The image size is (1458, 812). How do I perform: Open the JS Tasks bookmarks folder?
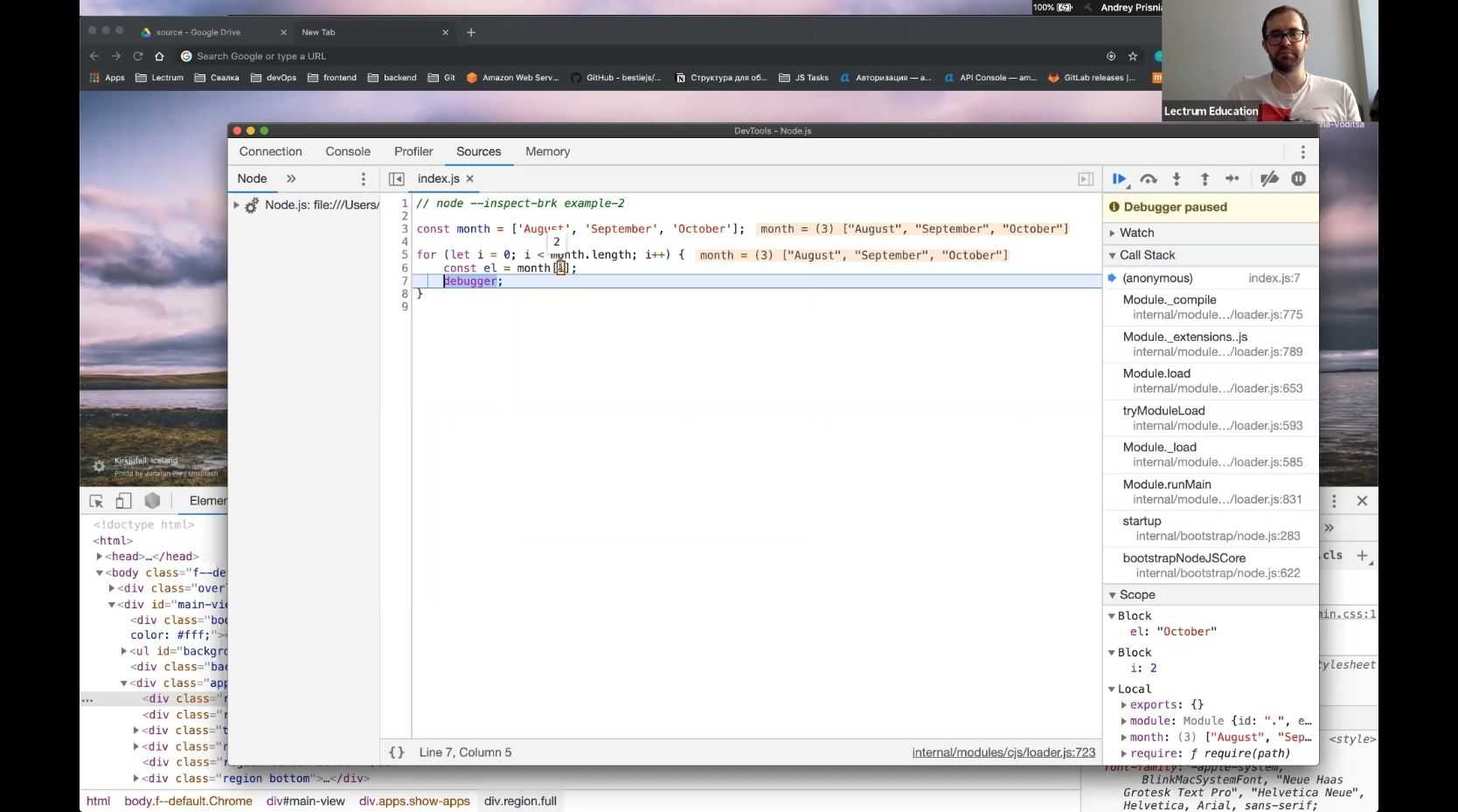point(803,78)
